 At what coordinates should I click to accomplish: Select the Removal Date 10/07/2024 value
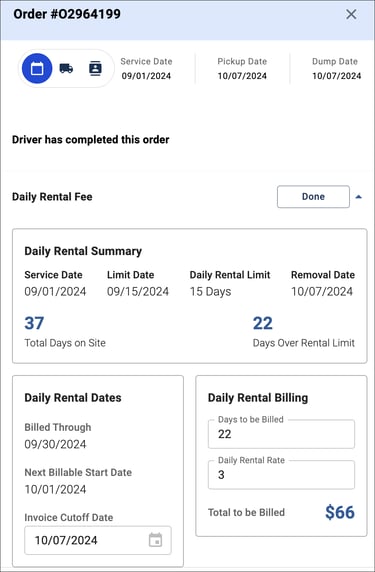(322, 291)
